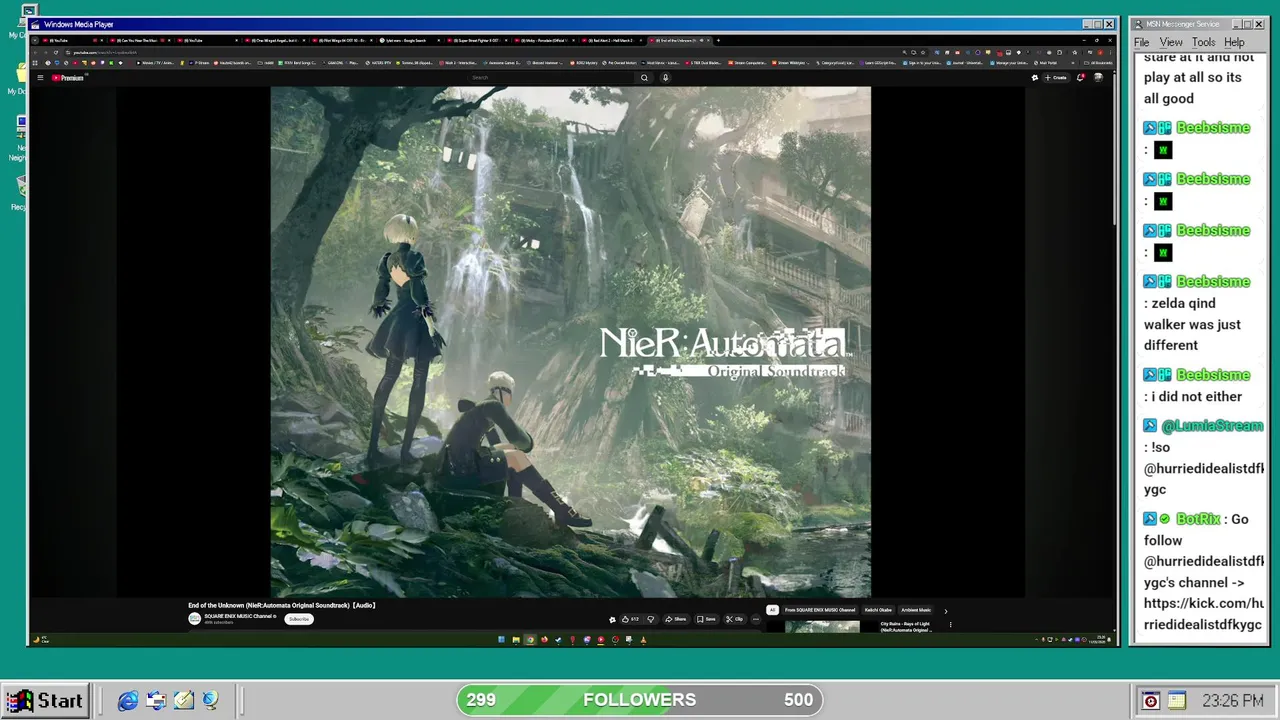
Task: Select the 'All' filter chip
Action: pos(772,610)
